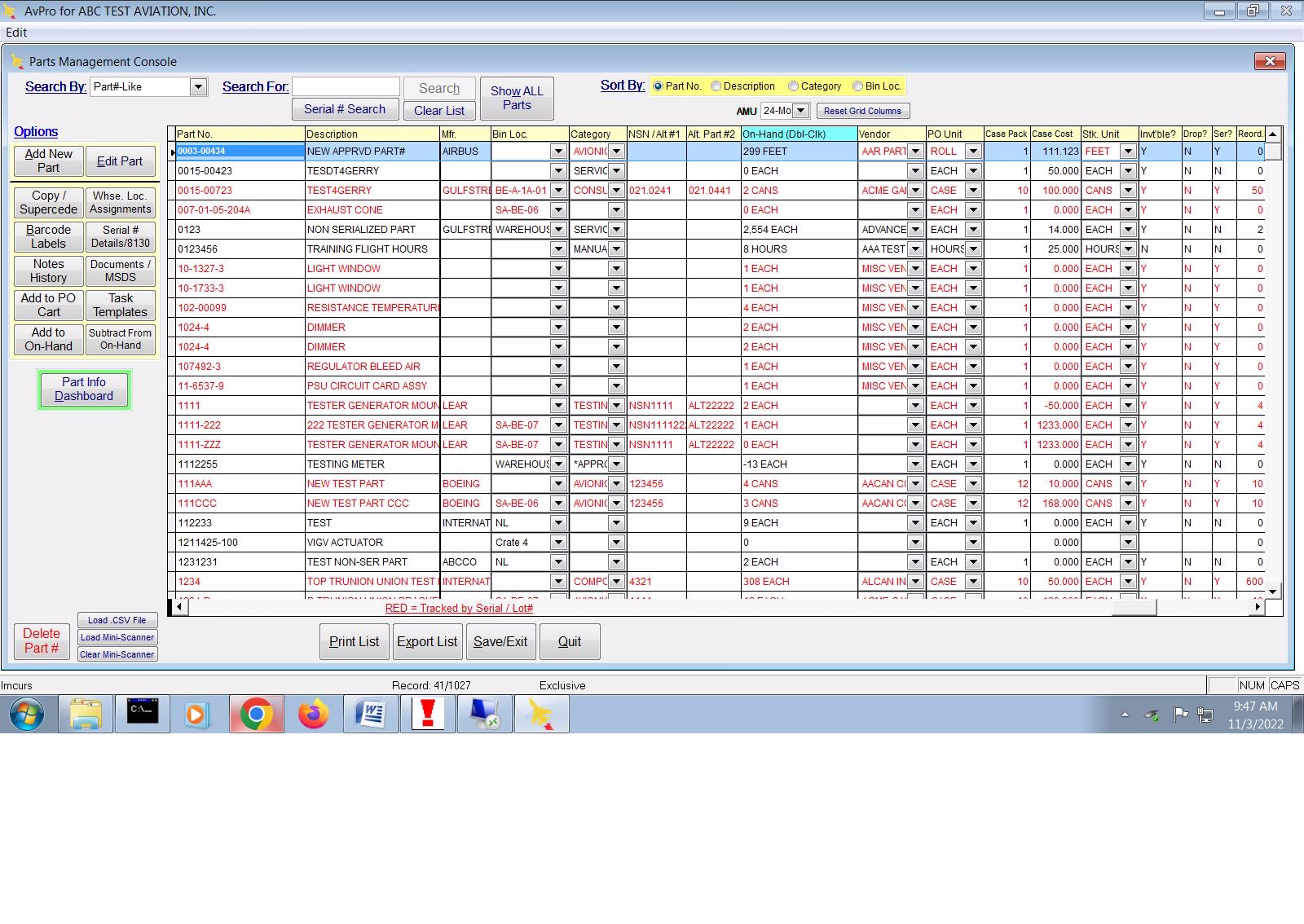Viewport: 1304px width, 924px height.
Task: Open the AMU 24-Mo dropdown
Action: 800,111
